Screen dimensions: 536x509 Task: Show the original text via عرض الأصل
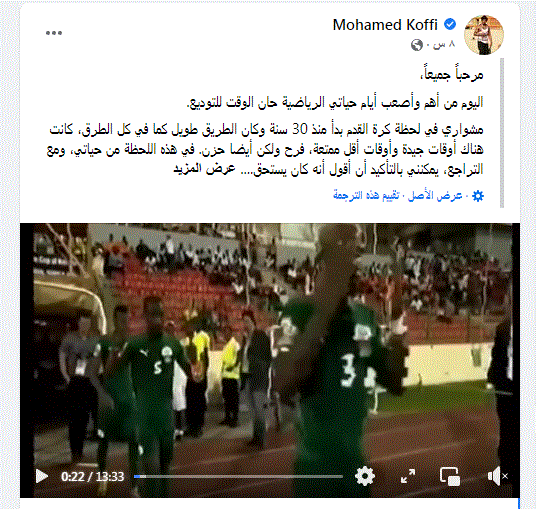(x=435, y=196)
